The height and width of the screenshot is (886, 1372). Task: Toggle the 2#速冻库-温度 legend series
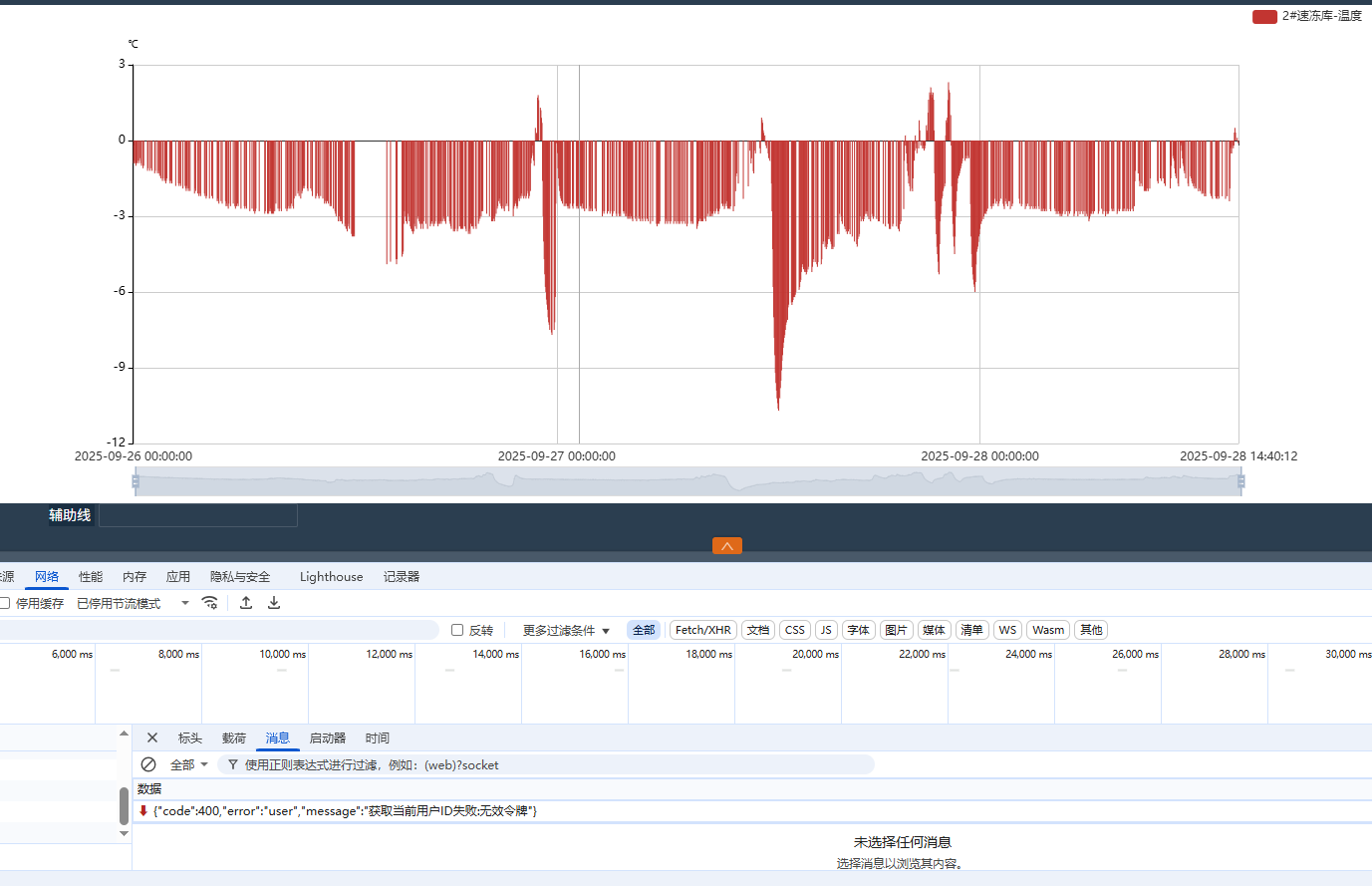pos(1306,16)
